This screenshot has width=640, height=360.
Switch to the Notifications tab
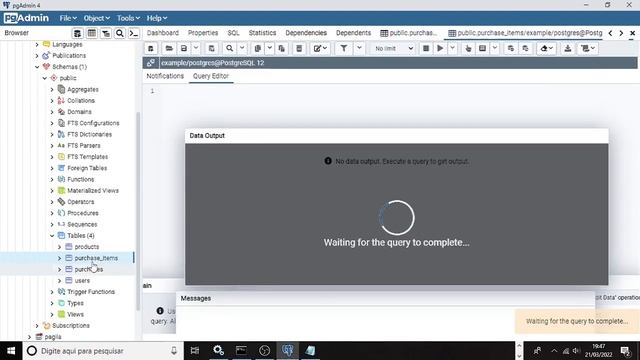pyautogui.click(x=165, y=76)
